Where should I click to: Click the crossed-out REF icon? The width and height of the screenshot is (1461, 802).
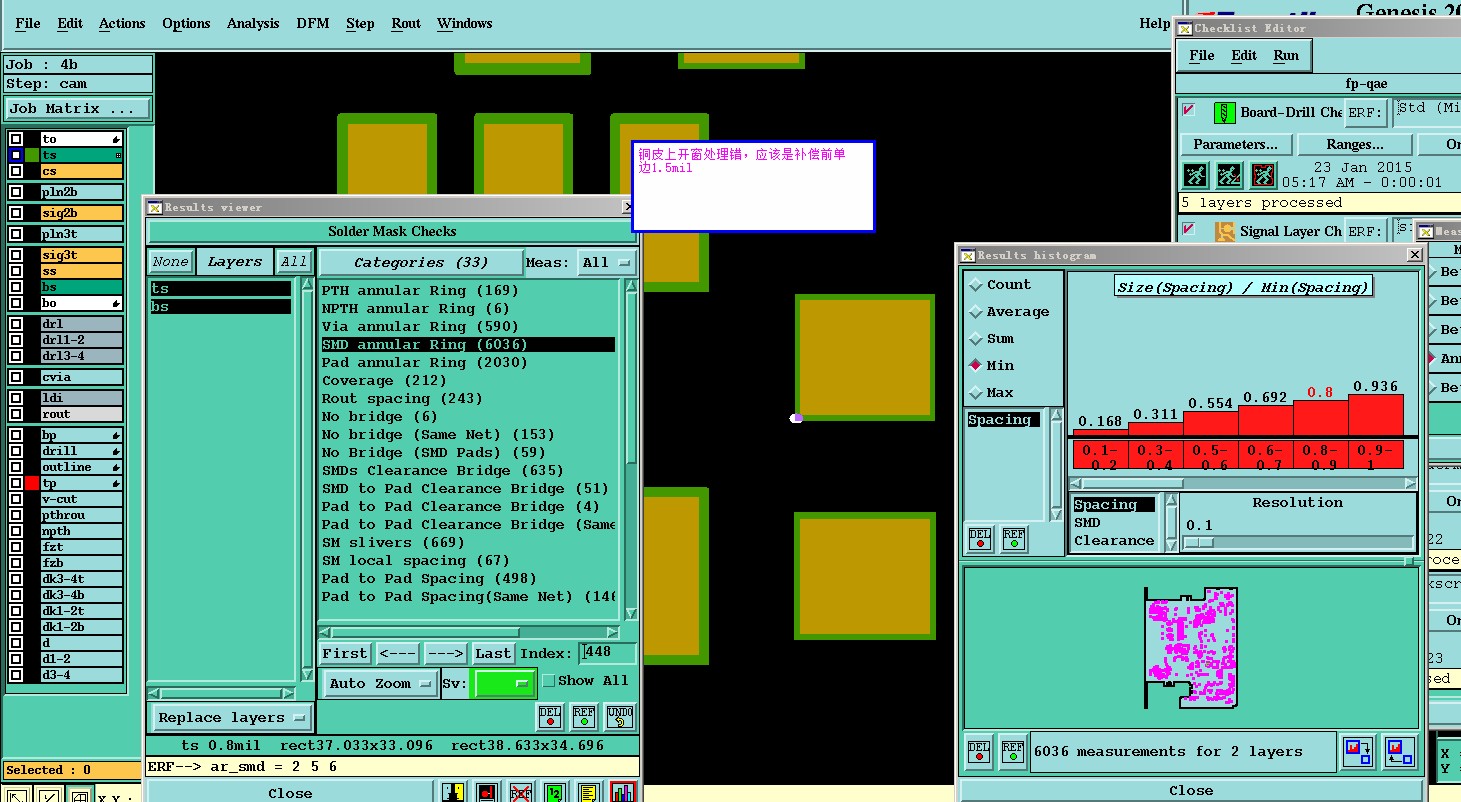[520, 792]
